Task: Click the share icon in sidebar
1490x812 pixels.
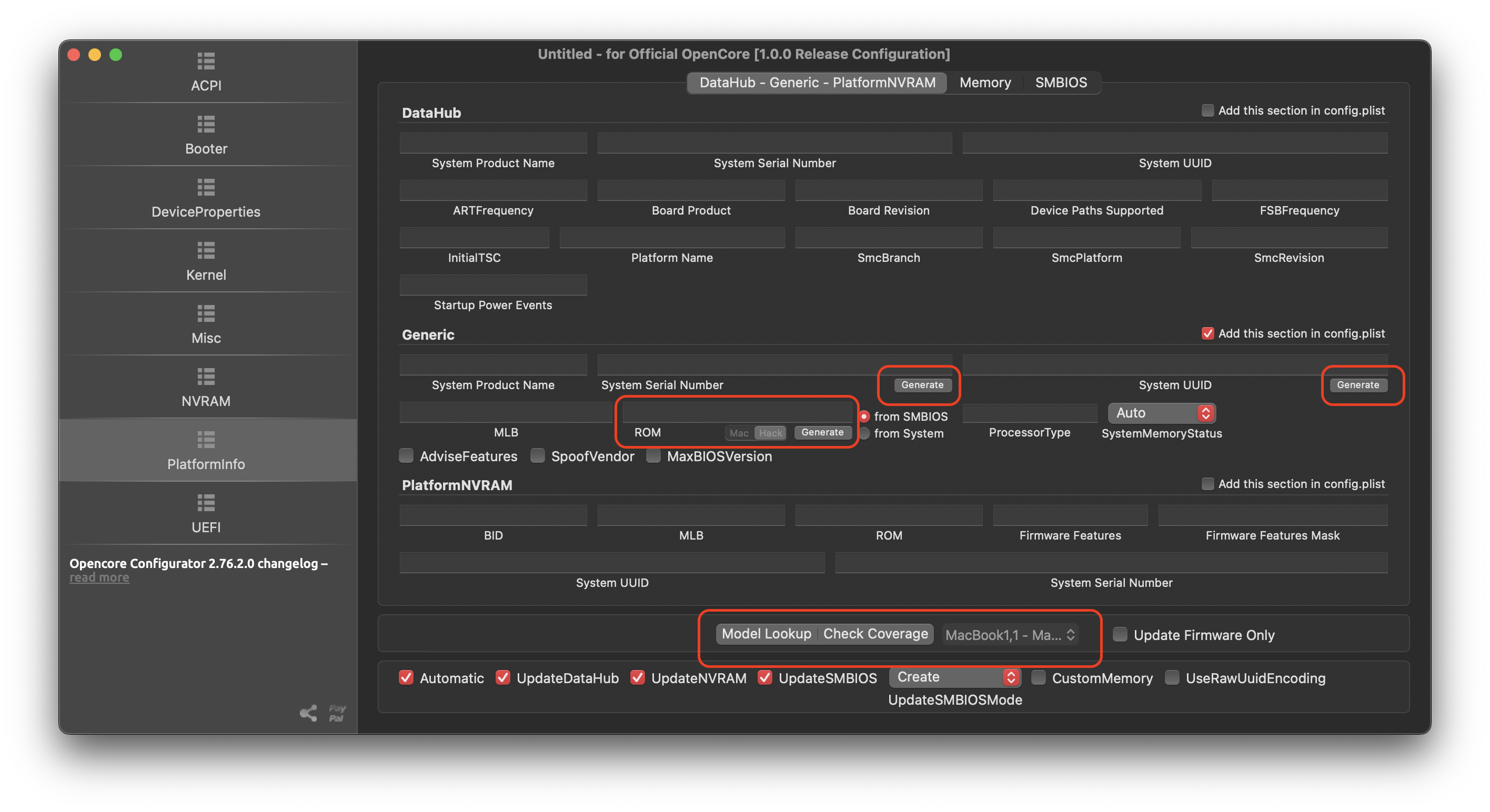Action: pyautogui.click(x=308, y=713)
